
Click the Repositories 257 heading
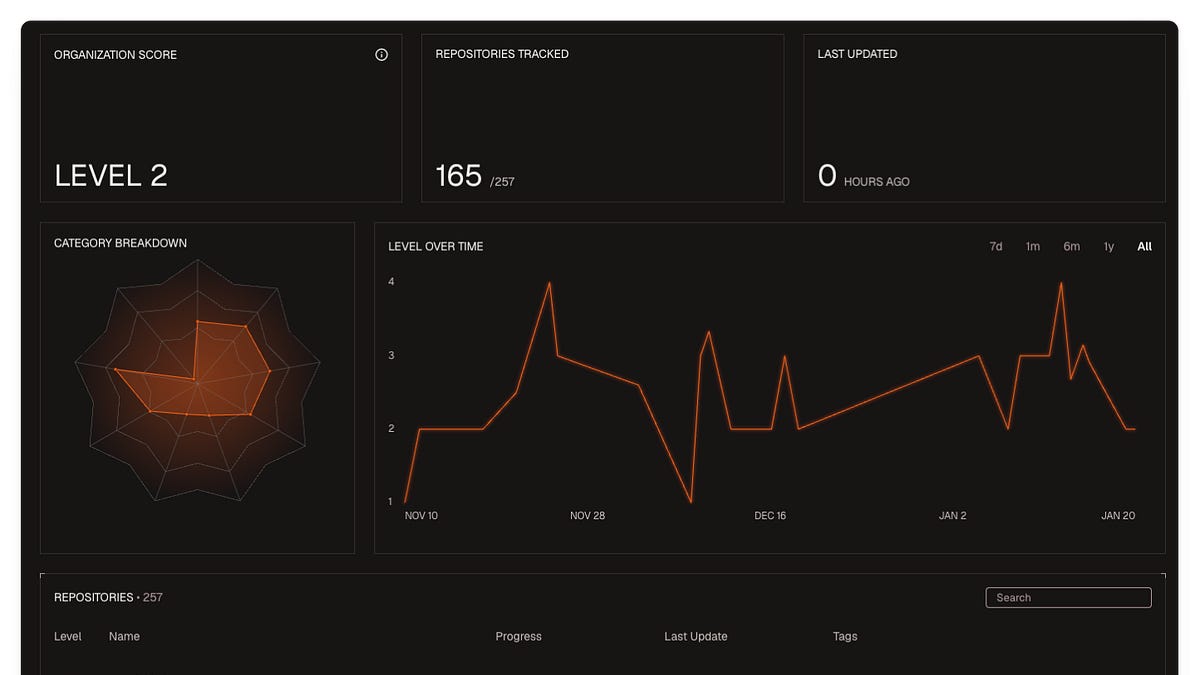[108, 597]
